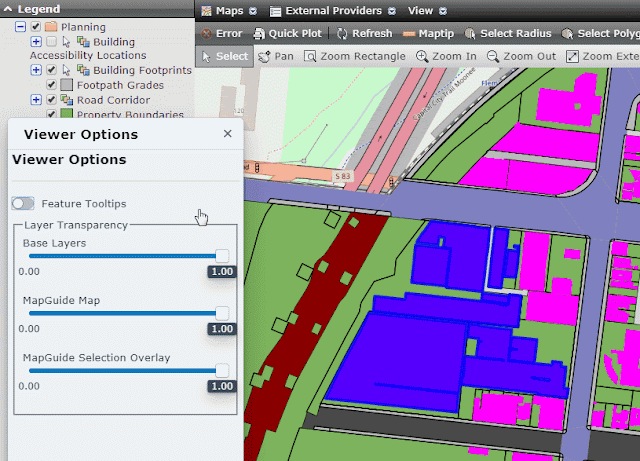Click the Building Footprints theme icon
The image size is (640, 461).
pyautogui.click(x=83, y=70)
